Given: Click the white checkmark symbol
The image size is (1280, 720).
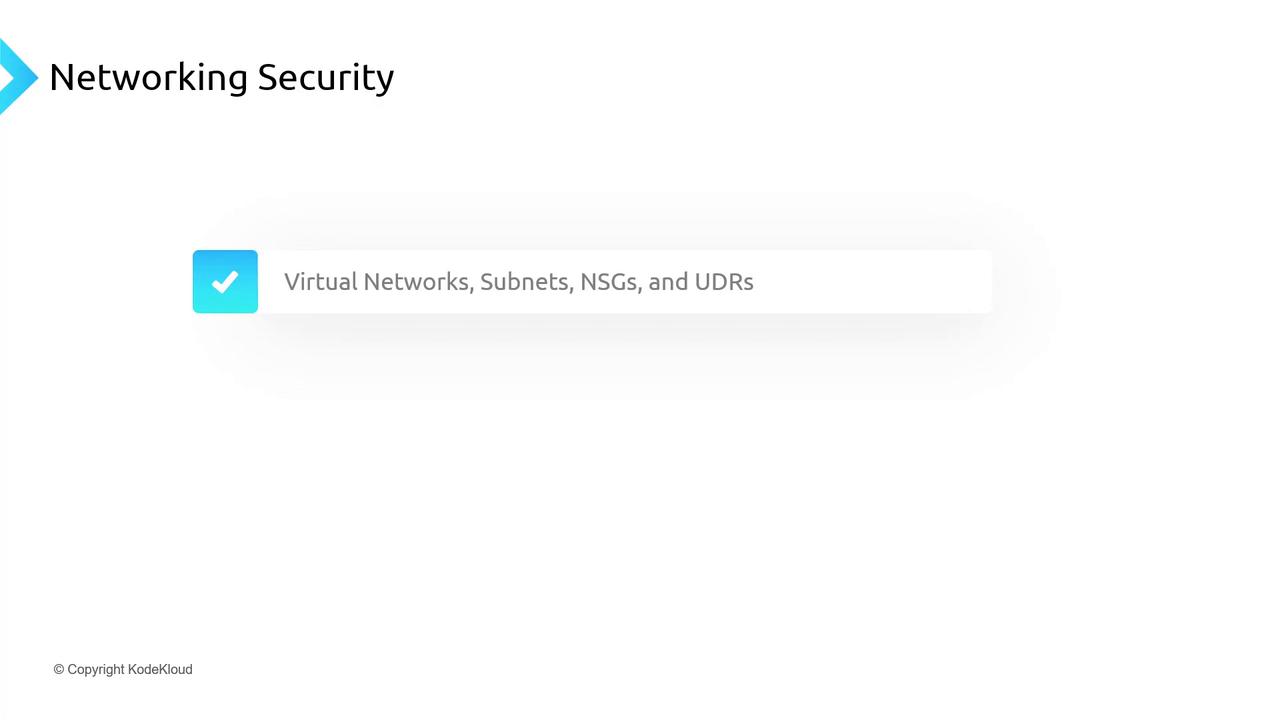Looking at the screenshot, I should [225, 282].
